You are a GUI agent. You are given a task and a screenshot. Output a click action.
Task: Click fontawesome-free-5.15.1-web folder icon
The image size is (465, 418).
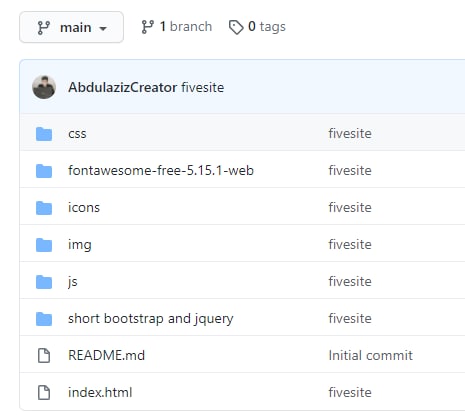(44, 171)
